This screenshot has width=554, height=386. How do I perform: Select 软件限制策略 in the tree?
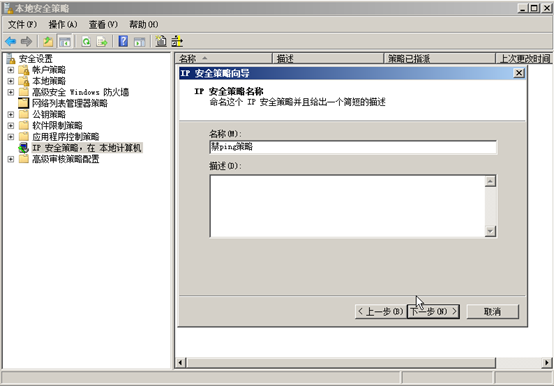pyautogui.click(x=57, y=125)
